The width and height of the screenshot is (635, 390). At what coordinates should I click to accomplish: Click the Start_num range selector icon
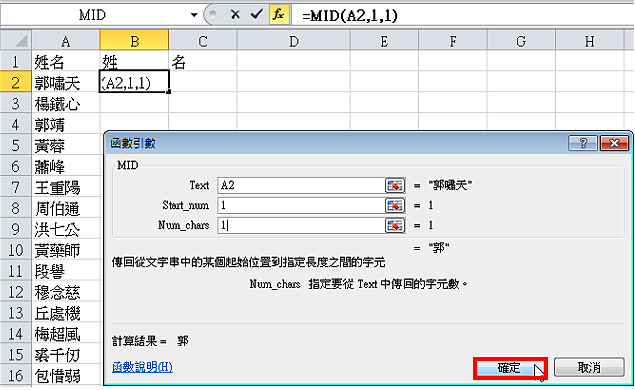coord(395,205)
